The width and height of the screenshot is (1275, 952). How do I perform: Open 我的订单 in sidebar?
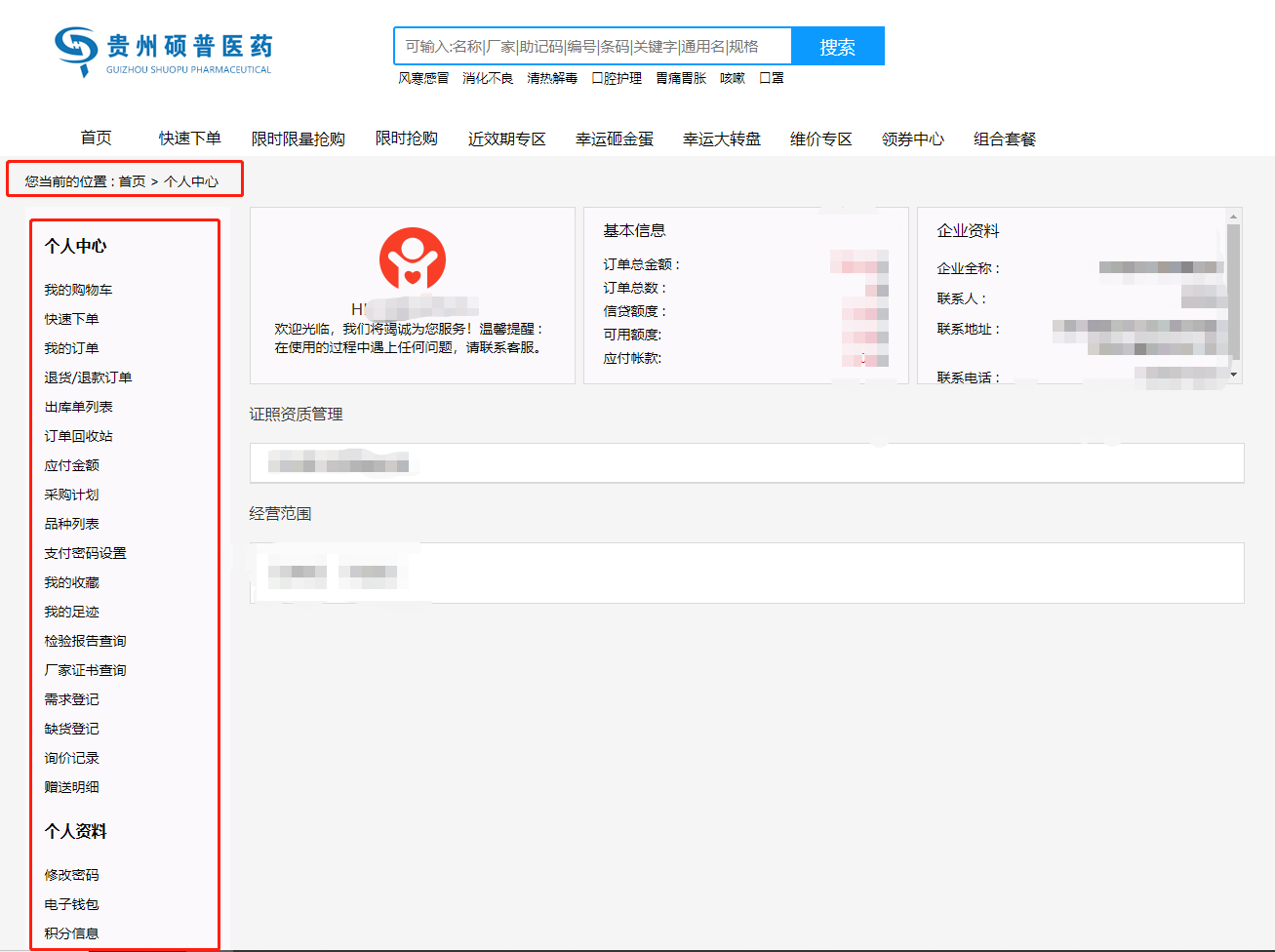pyautogui.click(x=71, y=348)
